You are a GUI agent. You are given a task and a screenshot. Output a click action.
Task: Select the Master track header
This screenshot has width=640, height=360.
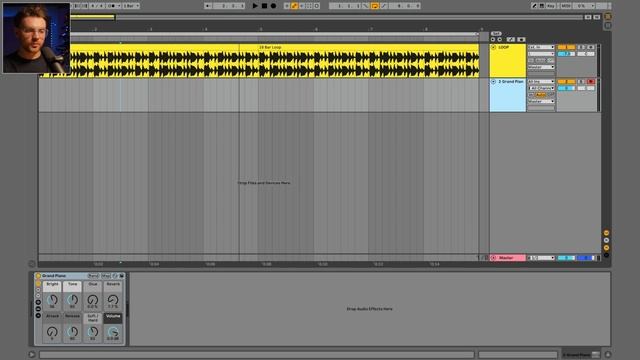tap(508, 258)
